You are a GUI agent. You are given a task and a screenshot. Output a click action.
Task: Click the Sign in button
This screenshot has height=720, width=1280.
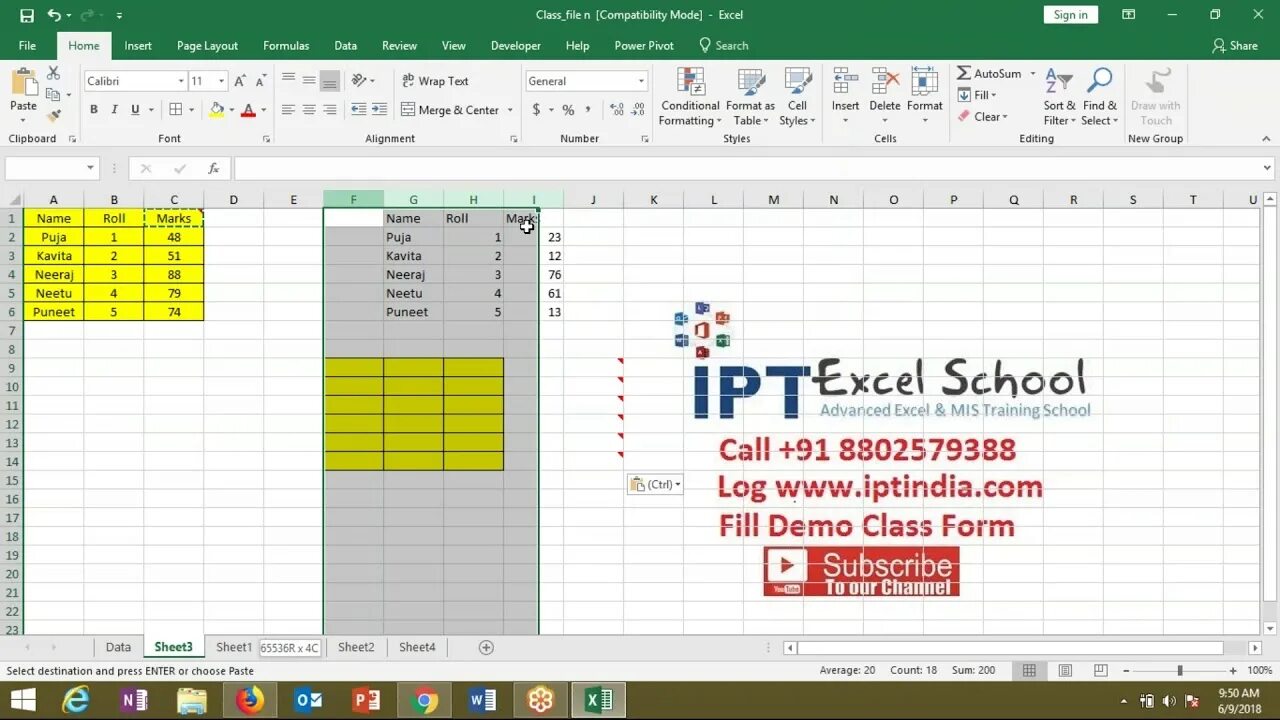[x=1071, y=15]
